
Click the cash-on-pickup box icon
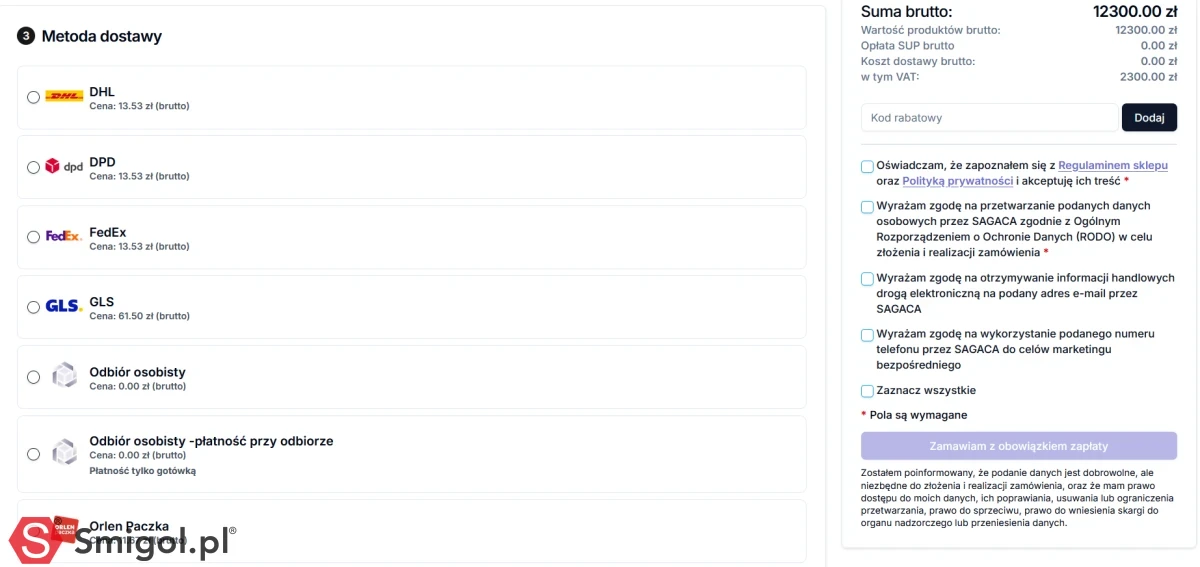tap(64, 453)
